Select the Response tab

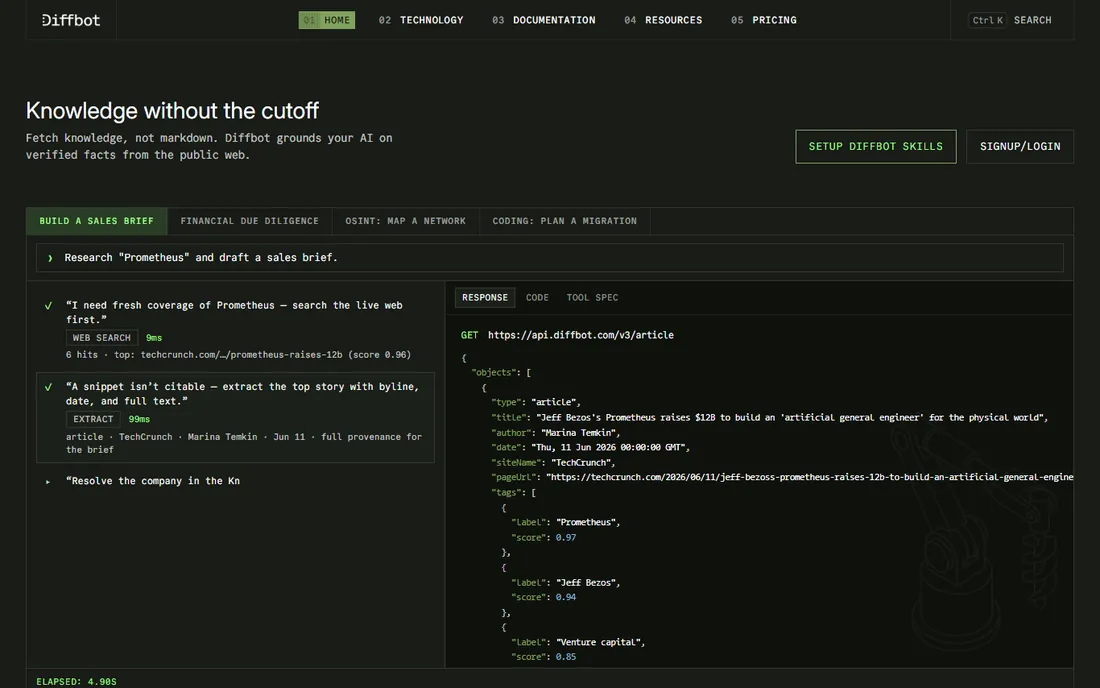click(485, 297)
